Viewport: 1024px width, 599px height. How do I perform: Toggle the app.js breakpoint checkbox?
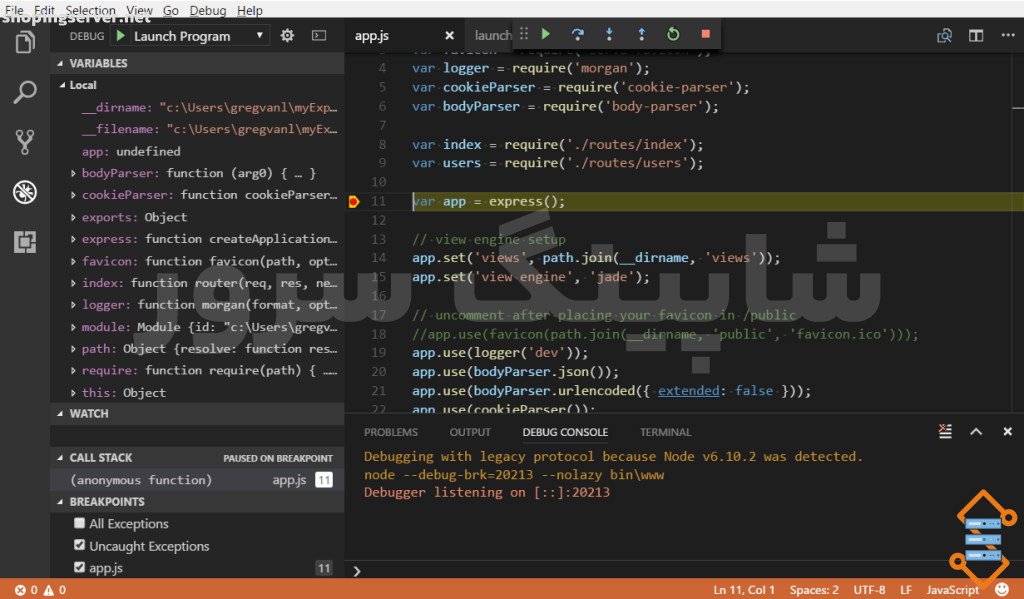tap(80, 567)
